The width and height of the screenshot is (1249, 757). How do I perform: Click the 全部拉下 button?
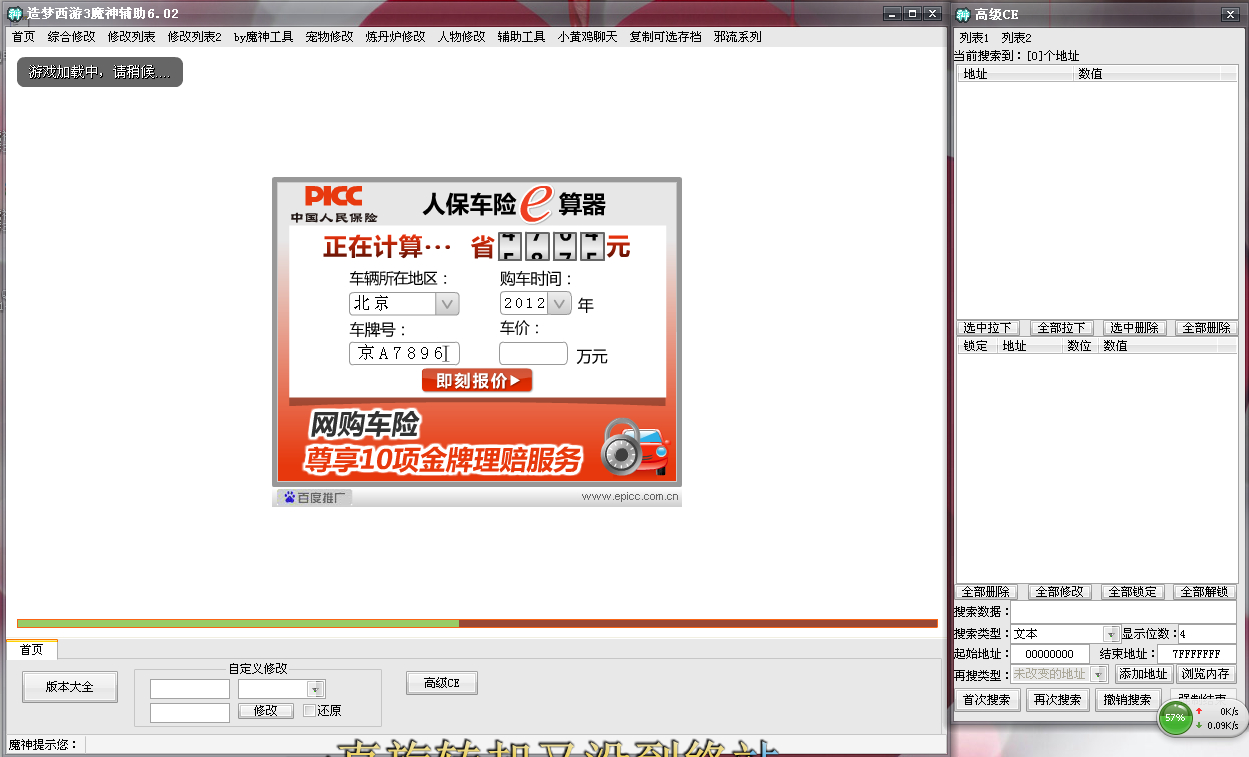1061,328
